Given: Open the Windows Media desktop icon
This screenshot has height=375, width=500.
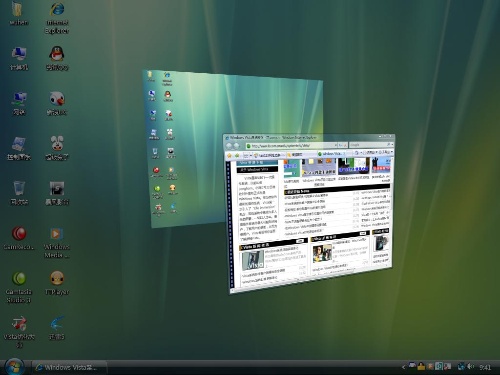Looking at the screenshot, I should (x=57, y=243).
